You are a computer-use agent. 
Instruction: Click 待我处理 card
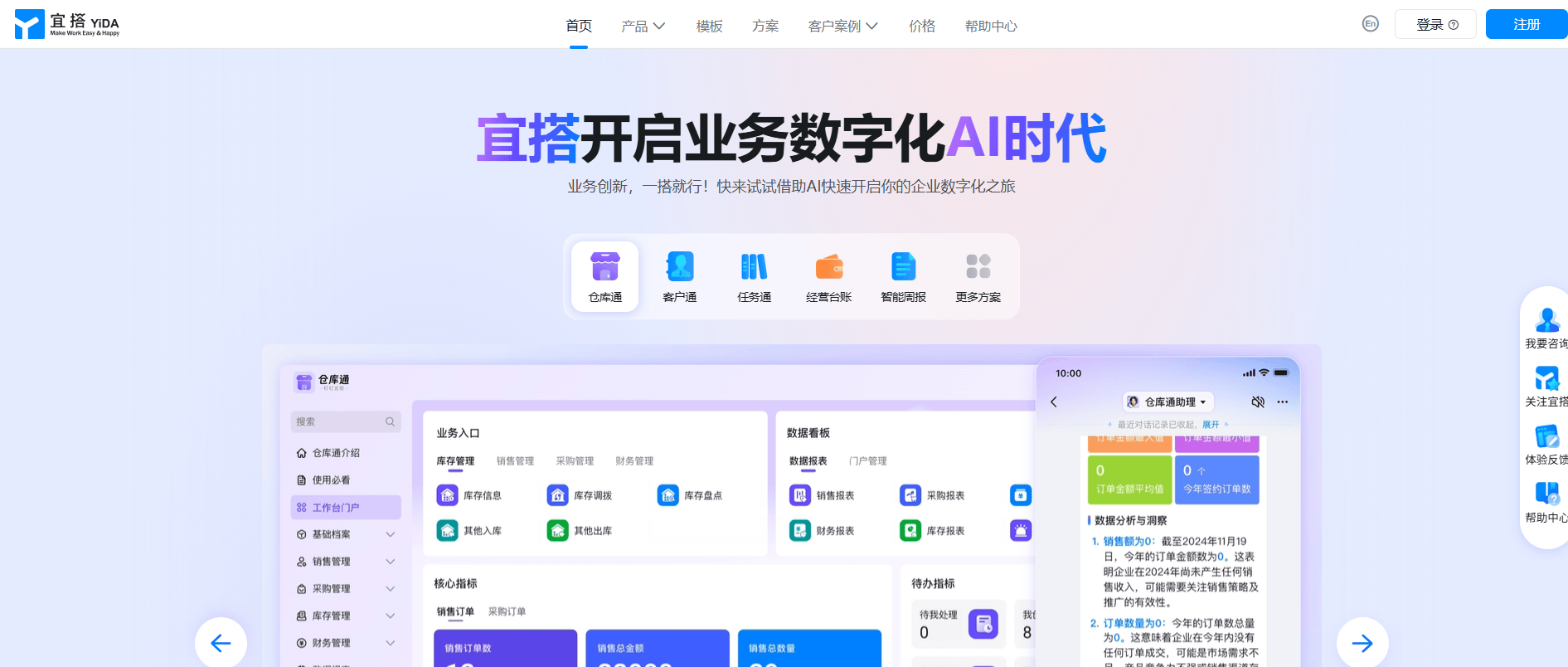point(959,624)
